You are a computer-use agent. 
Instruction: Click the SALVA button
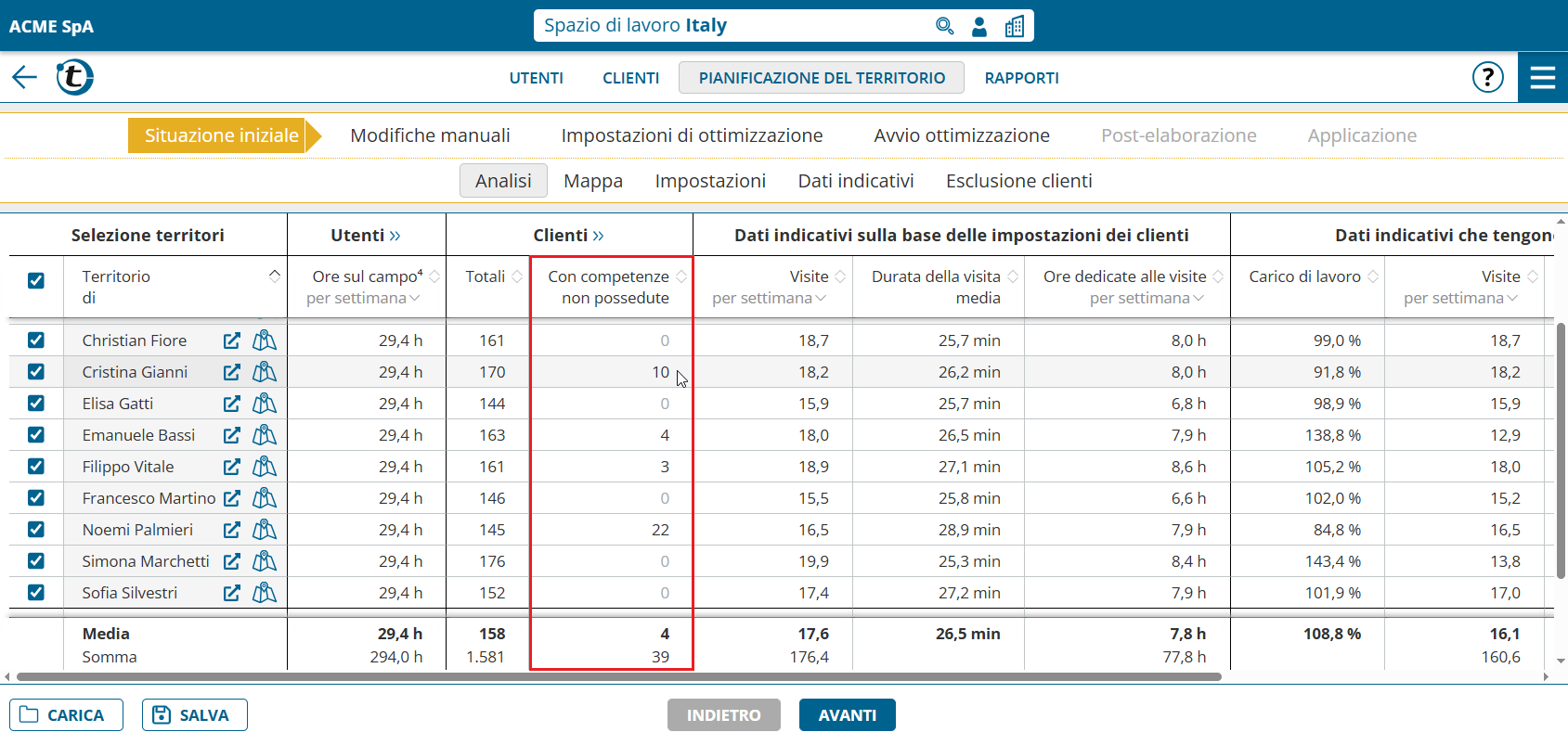pyautogui.click(x=194, y=715)
